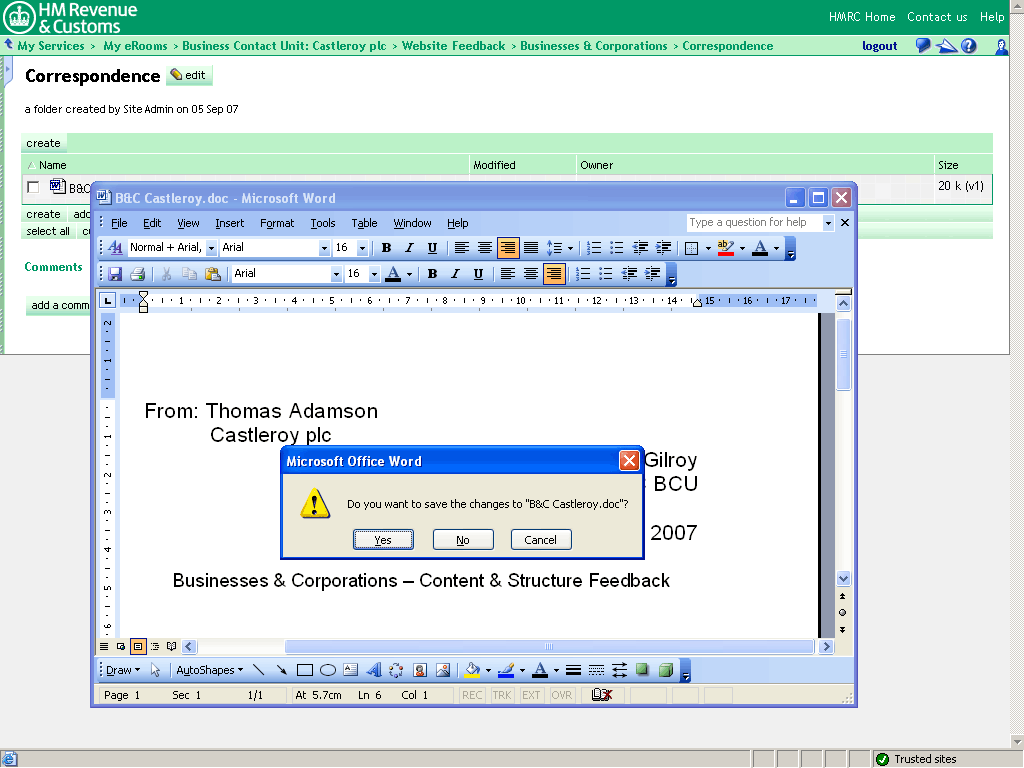Expand the AutoShapes menu
1024x768 pixels.
tap(209, 670)
